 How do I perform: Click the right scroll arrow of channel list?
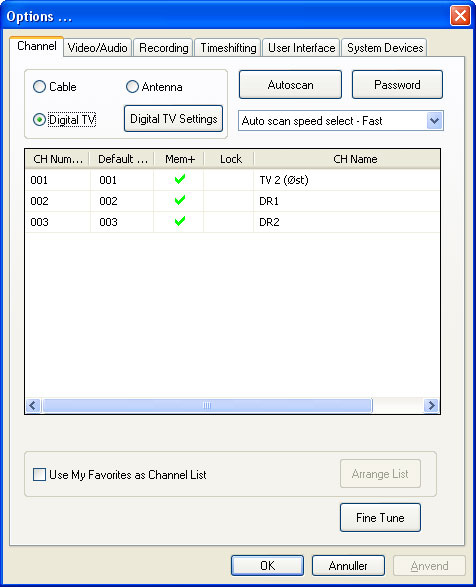click(x=431, y=405)
